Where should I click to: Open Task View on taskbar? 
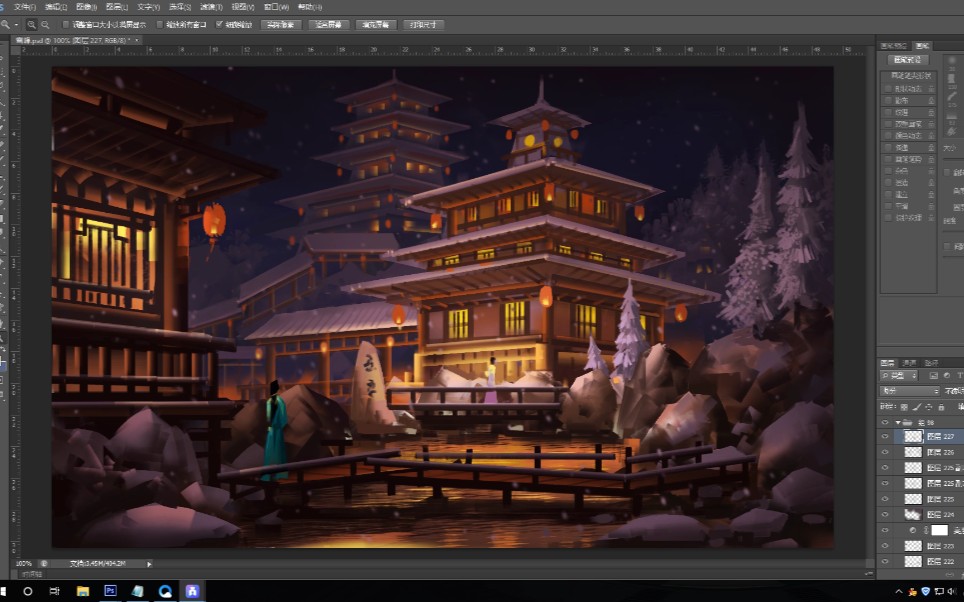55,591
